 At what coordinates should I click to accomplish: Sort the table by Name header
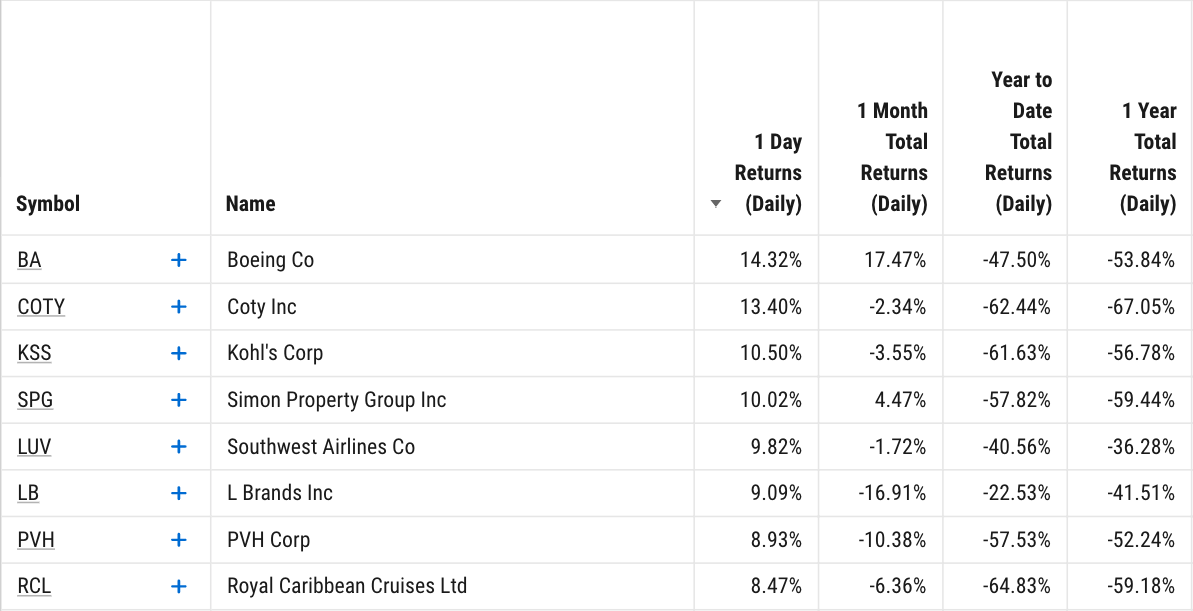click(x=250, y=204)
